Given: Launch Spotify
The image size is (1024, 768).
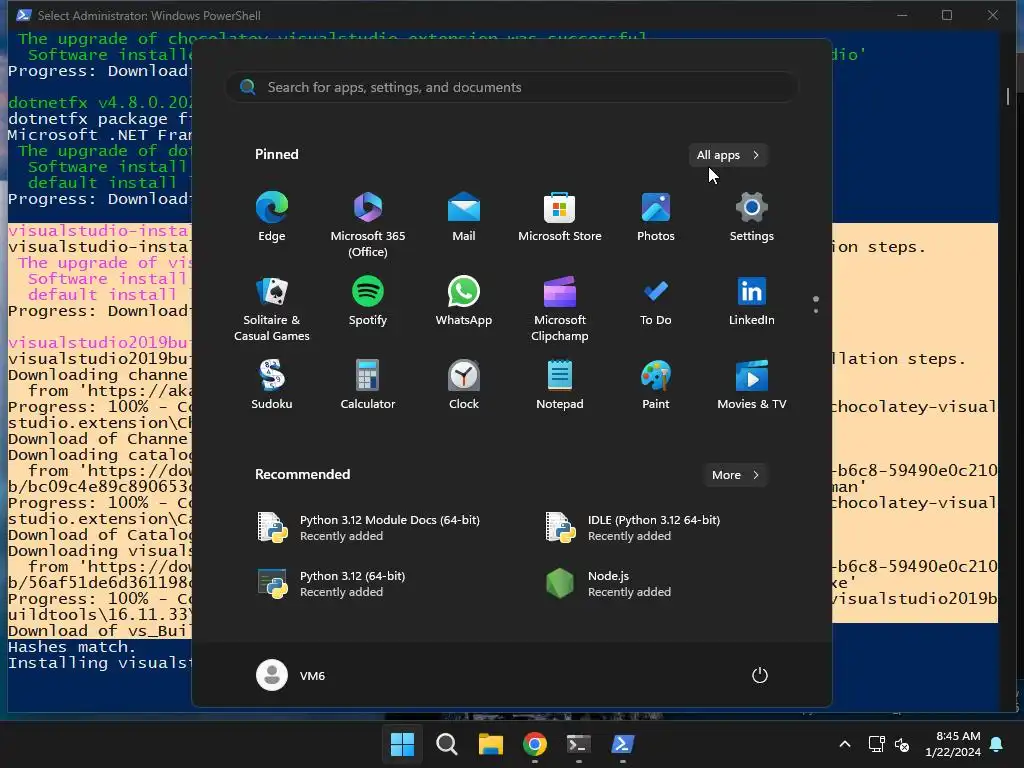Looking at the screenshot, I should pos(368,302).
